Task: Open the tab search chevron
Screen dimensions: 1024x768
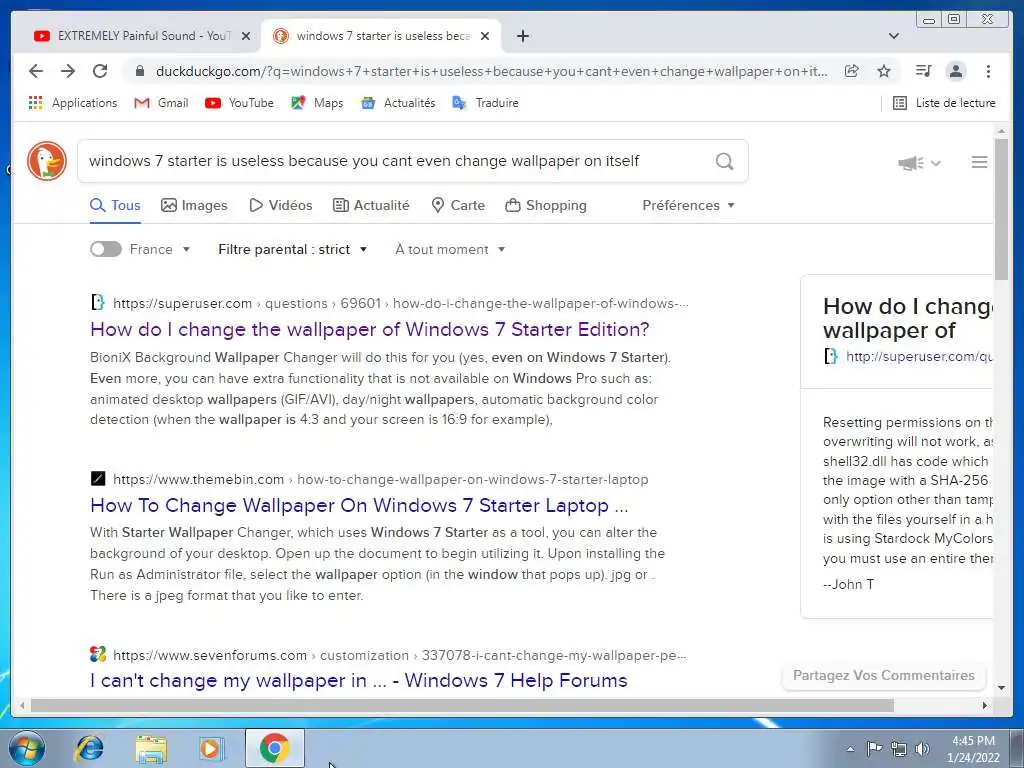Action: [893, 36]
